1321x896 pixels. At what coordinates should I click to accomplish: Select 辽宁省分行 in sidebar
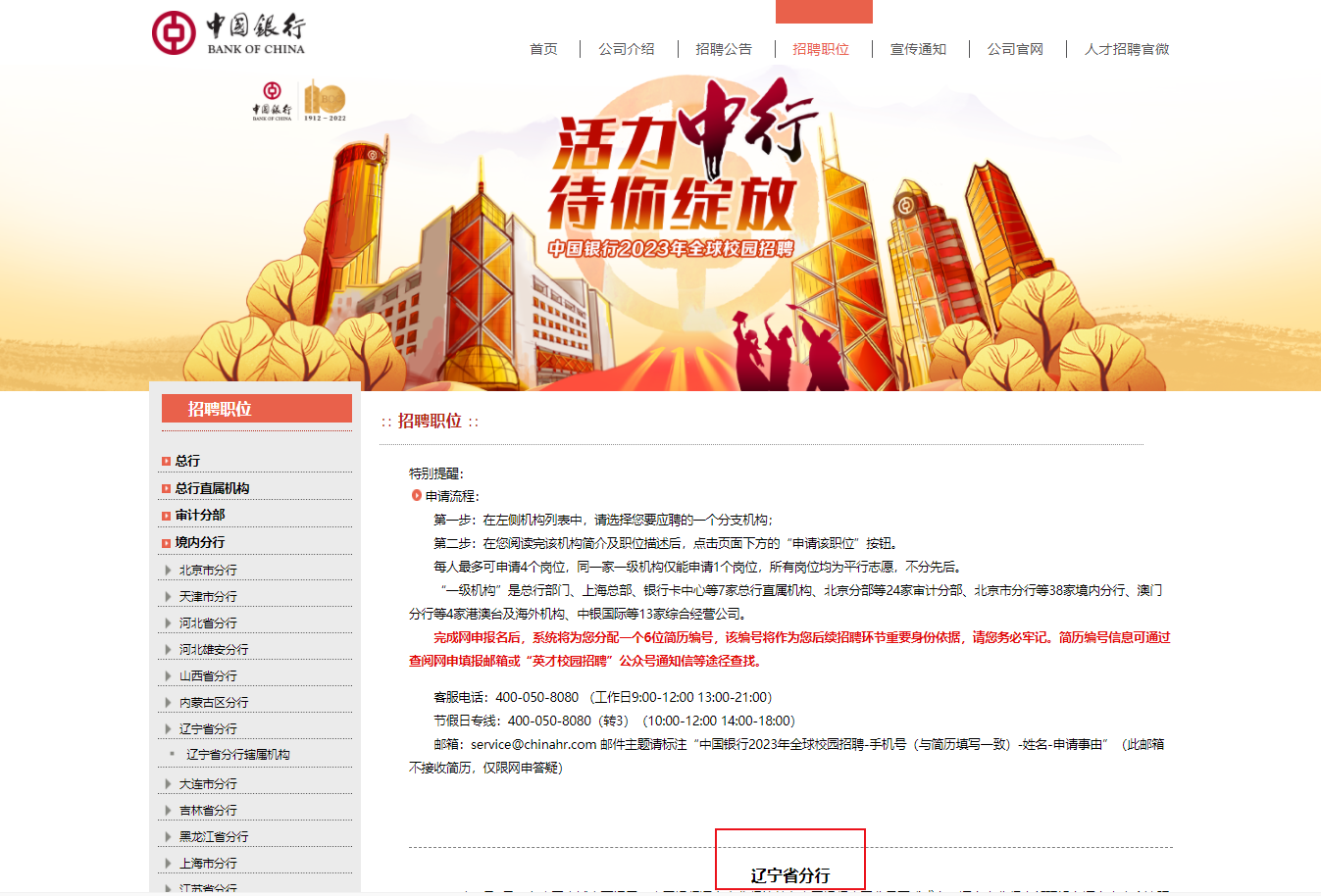[x=208, y=728]
